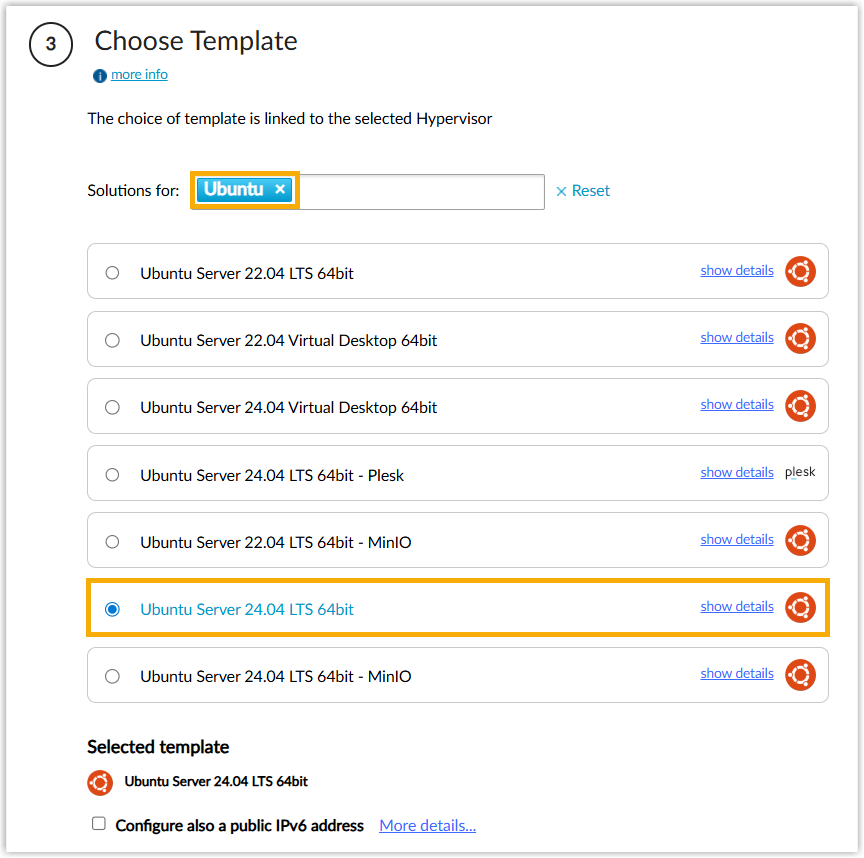The height and width of the screenshot is (858, 864).
Task: Select Ubuntu Server 24.04 LTS 64bit - Plesk radio
Action: click(x=112, y=475)
